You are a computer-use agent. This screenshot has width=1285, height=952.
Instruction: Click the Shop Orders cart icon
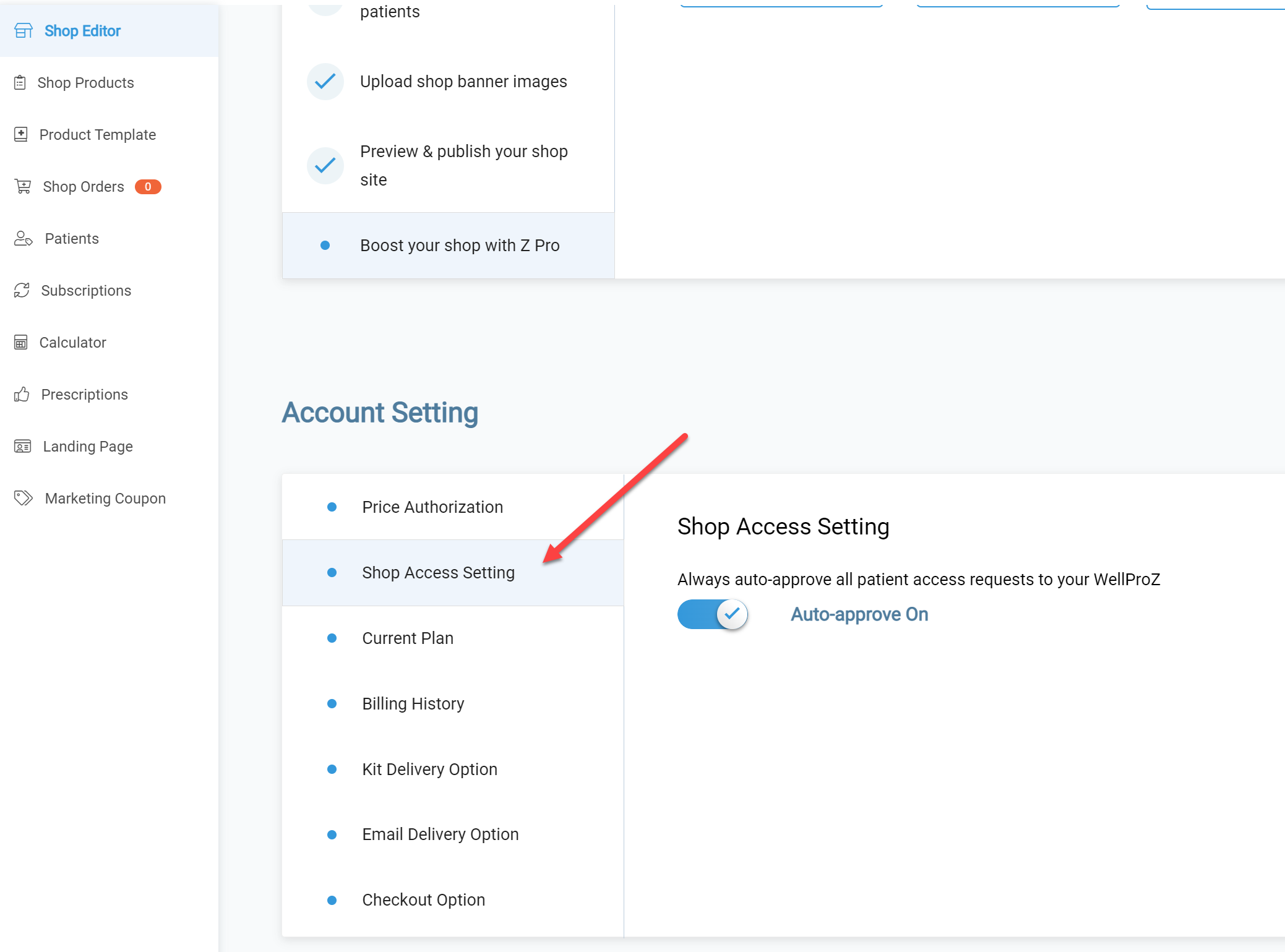click(23, 186)
